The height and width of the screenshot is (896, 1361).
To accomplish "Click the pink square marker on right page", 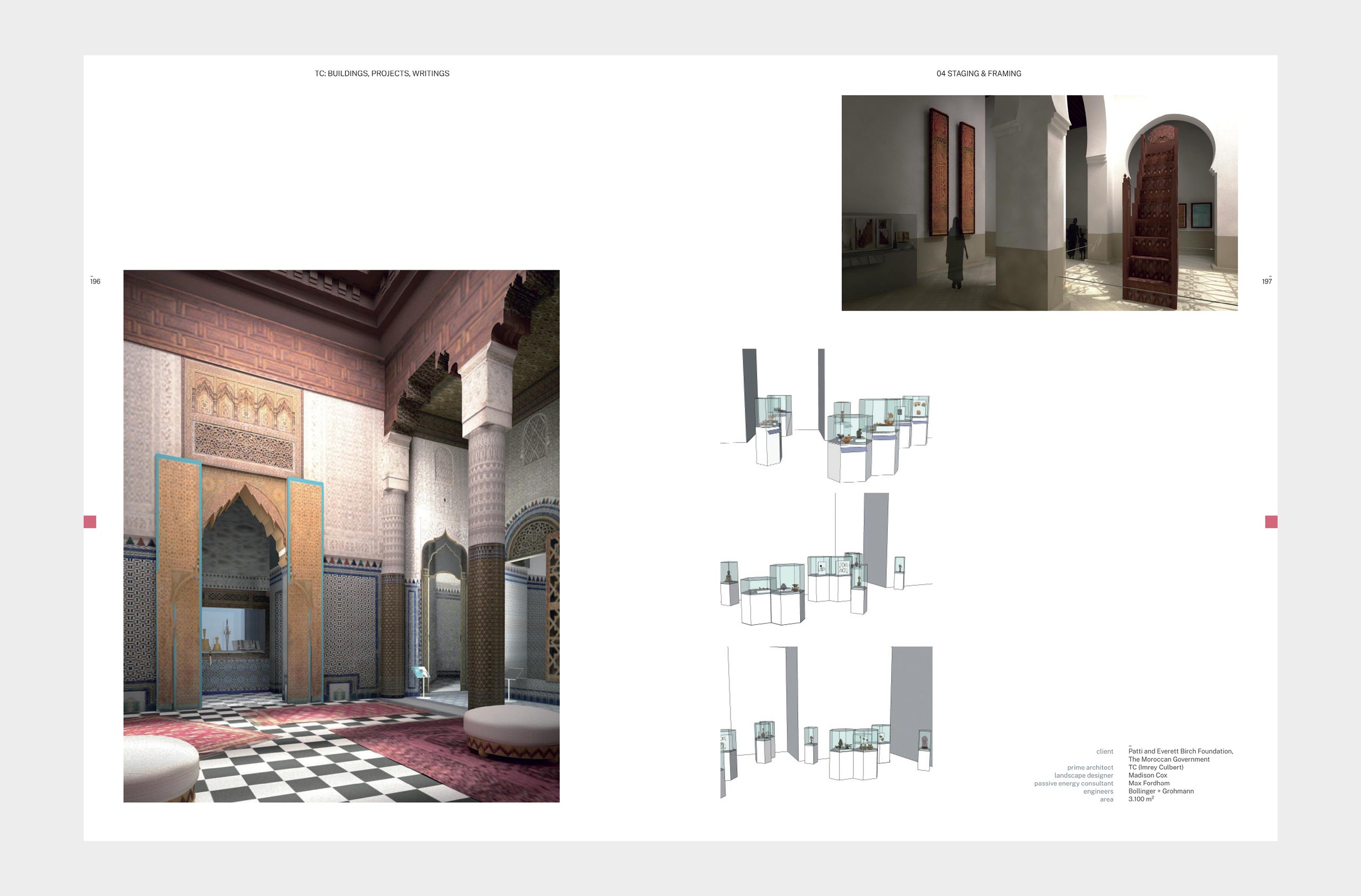I will pyautogui.click(x=1271, y=521).
